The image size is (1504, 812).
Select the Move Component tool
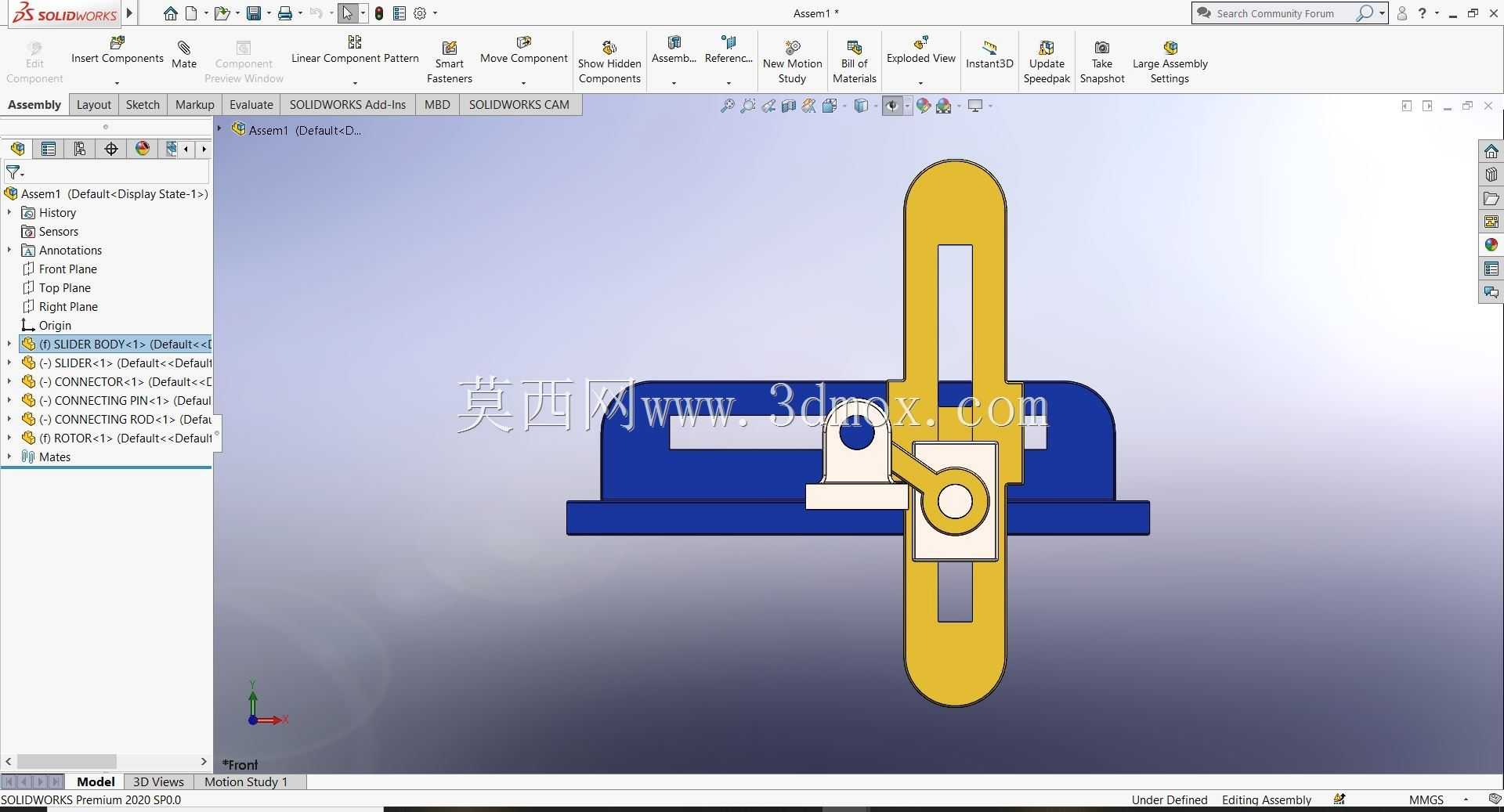[523, 49]
